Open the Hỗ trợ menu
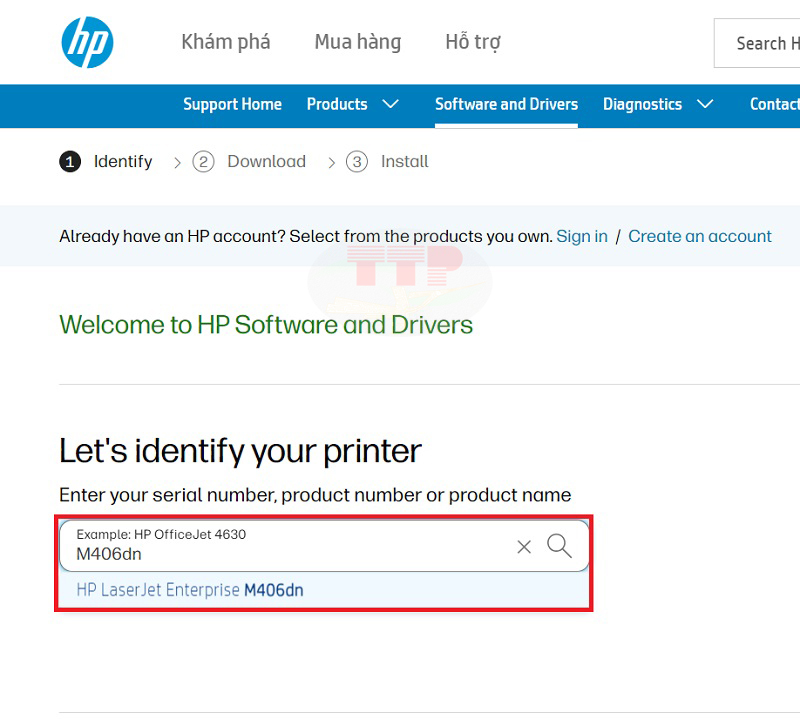 pos(472,42)
